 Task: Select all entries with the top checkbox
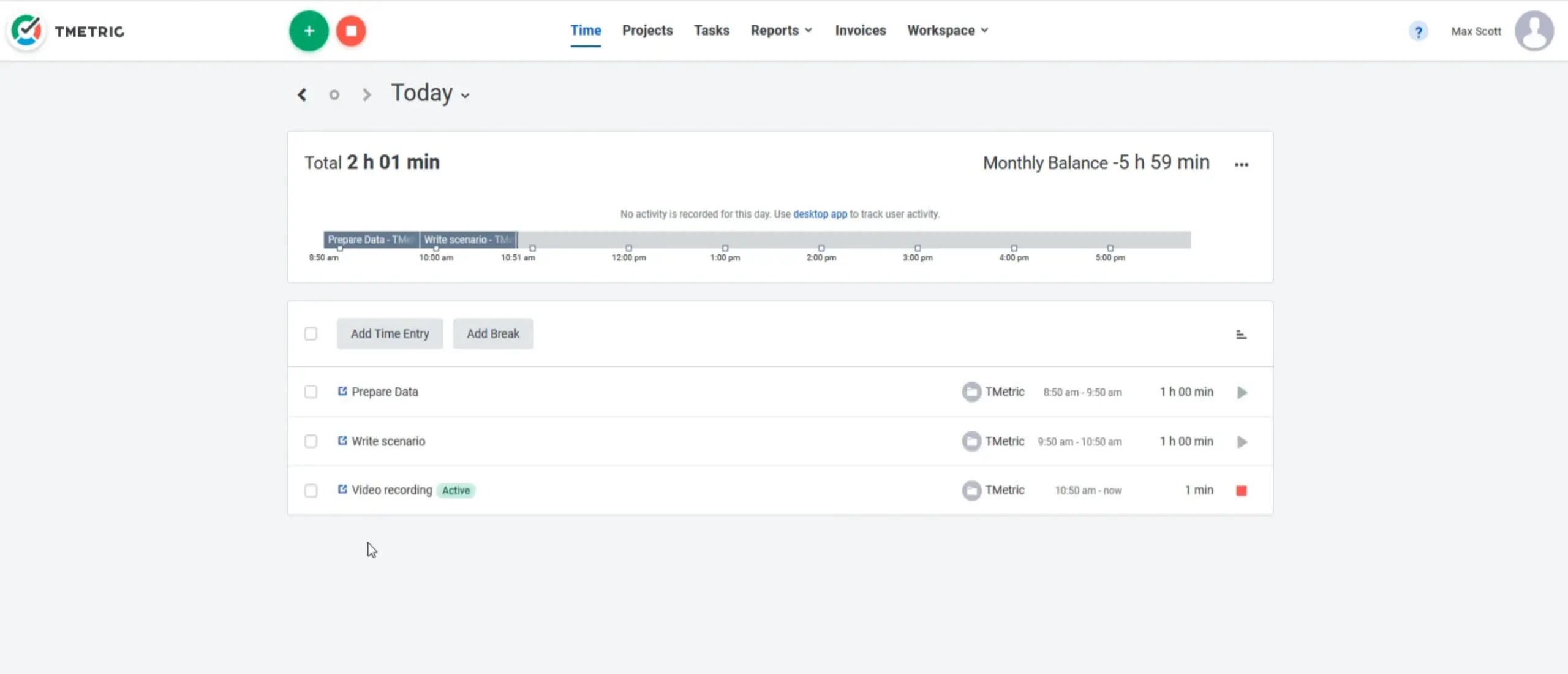[x=311, y=334]
